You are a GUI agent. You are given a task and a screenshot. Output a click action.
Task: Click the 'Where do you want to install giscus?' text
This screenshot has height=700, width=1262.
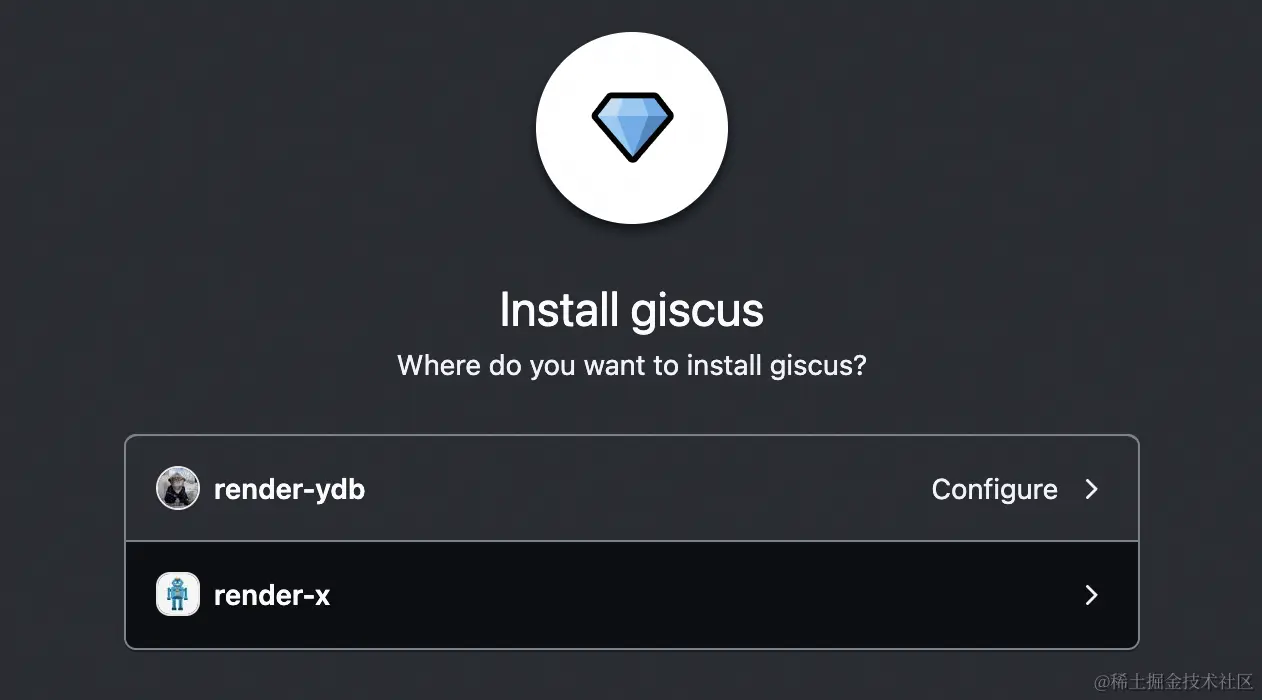[632, 365]
